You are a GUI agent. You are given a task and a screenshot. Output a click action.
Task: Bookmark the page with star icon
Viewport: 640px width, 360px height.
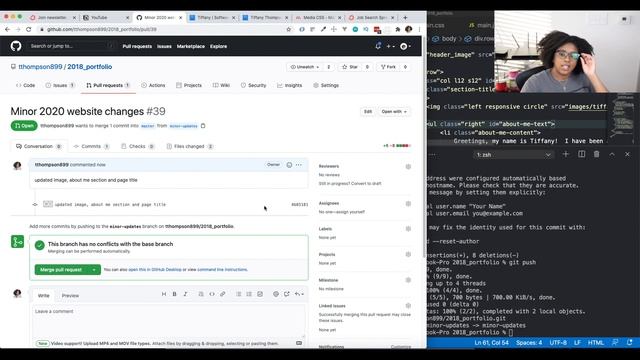point(289,29)
